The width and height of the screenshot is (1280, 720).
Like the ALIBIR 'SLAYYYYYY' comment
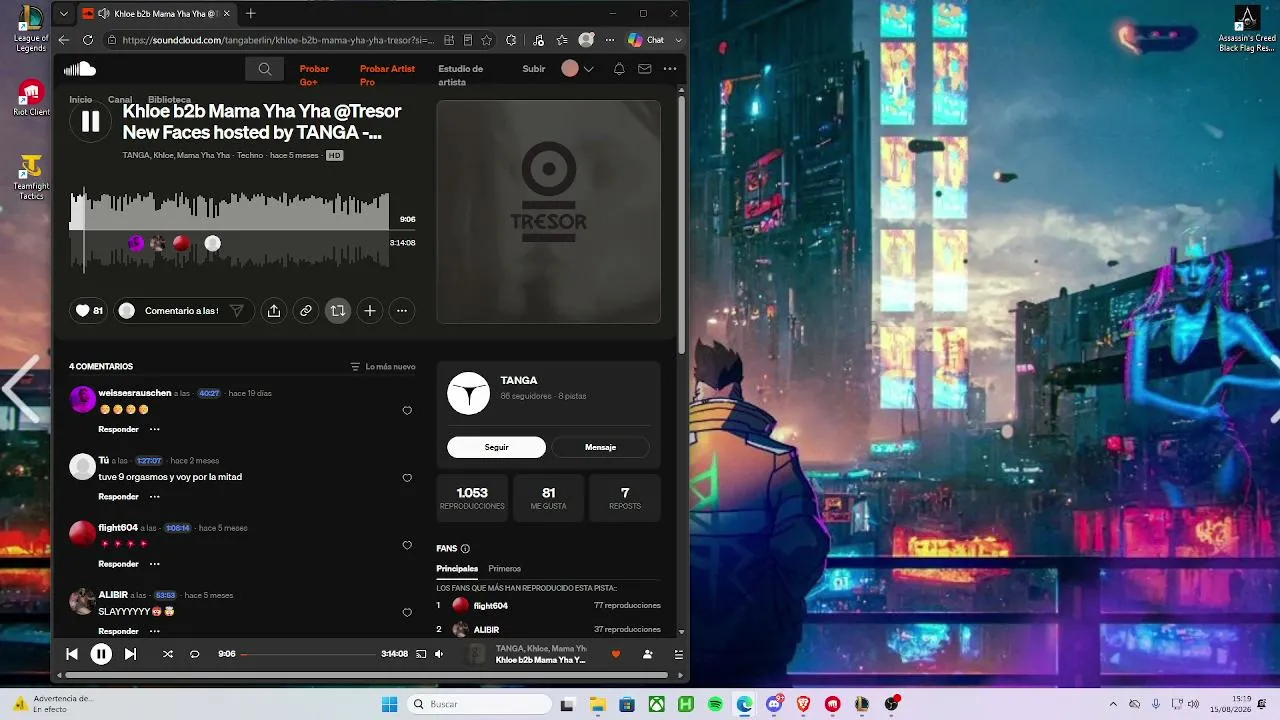coord(407,613)
